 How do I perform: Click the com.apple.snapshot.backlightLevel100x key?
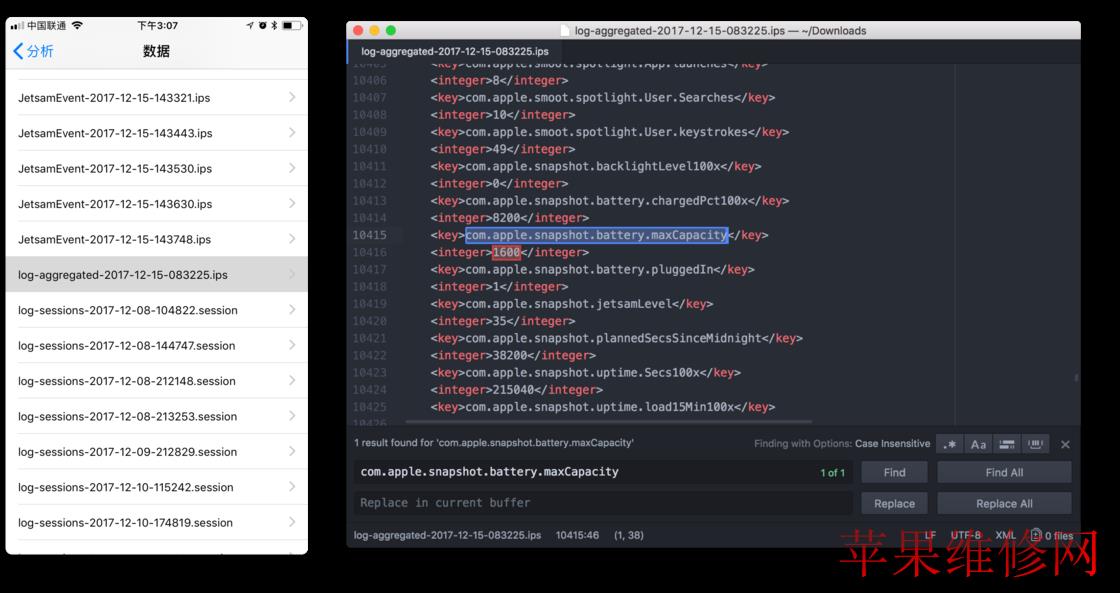pyautogui.click(x=593, y=166)
